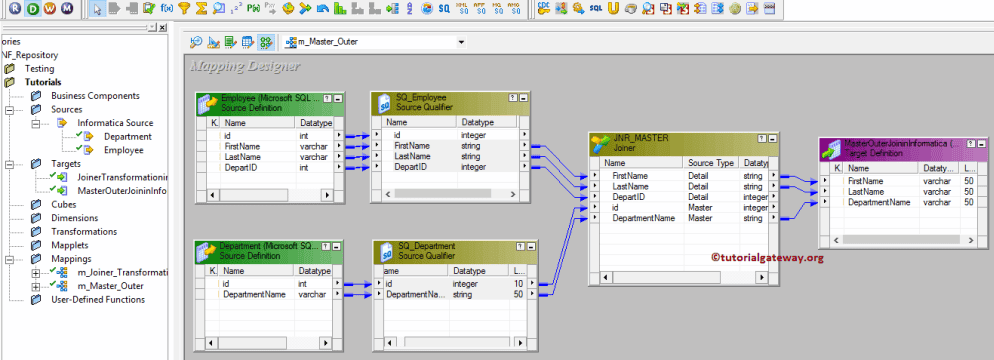This screenshot has width=994, height=360.
Task: Iconize the MasterOuterJoin Target Definition
Action: pos(981,145)
